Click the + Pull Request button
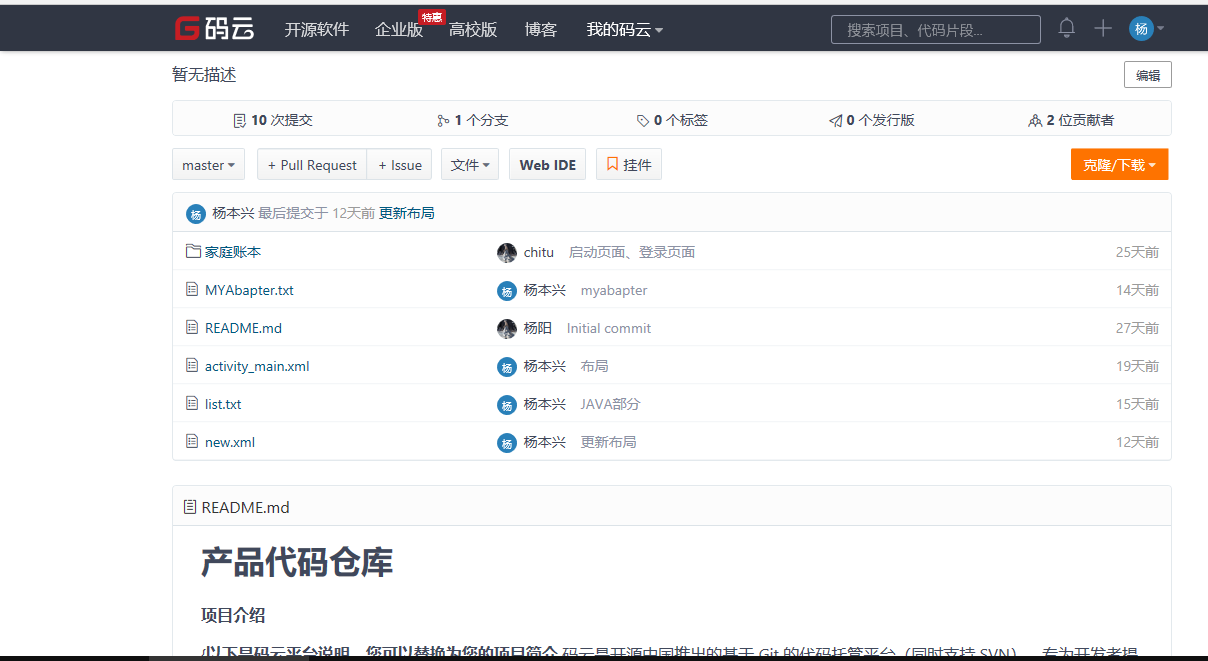 pyautogui.click(x=312, y=165)
